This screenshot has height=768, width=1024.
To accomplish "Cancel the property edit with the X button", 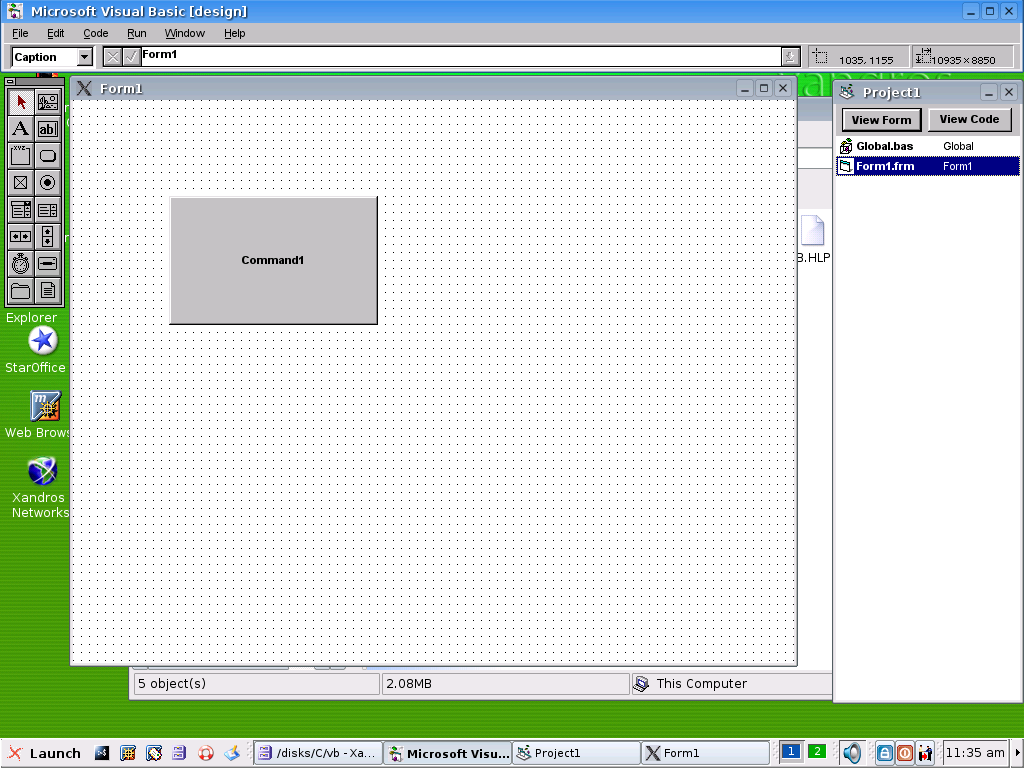I will (x=112, y=57).
